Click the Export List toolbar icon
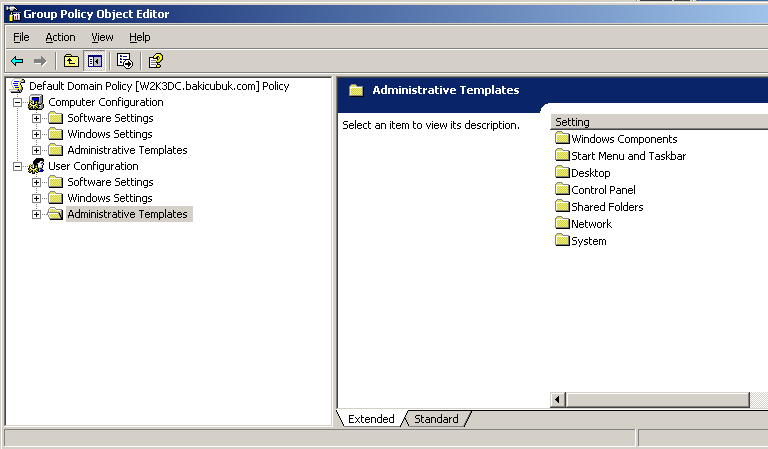Screen dimensions: 768x449 (x=125, y=61)
